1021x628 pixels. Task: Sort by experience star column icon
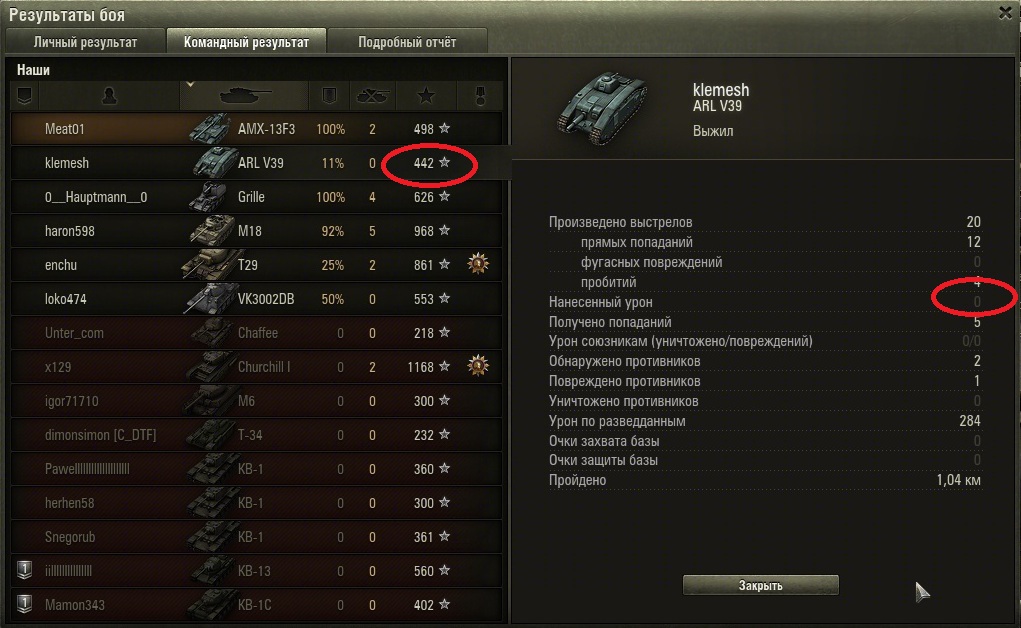pyautogui.click(x=426, y=96)
